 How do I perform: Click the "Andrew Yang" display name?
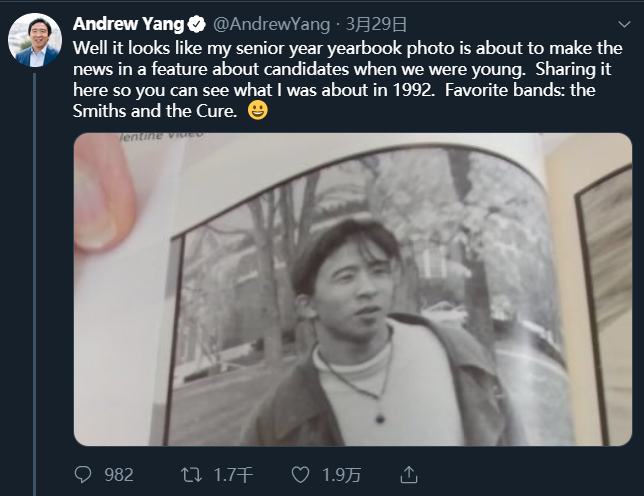[128, 24]
